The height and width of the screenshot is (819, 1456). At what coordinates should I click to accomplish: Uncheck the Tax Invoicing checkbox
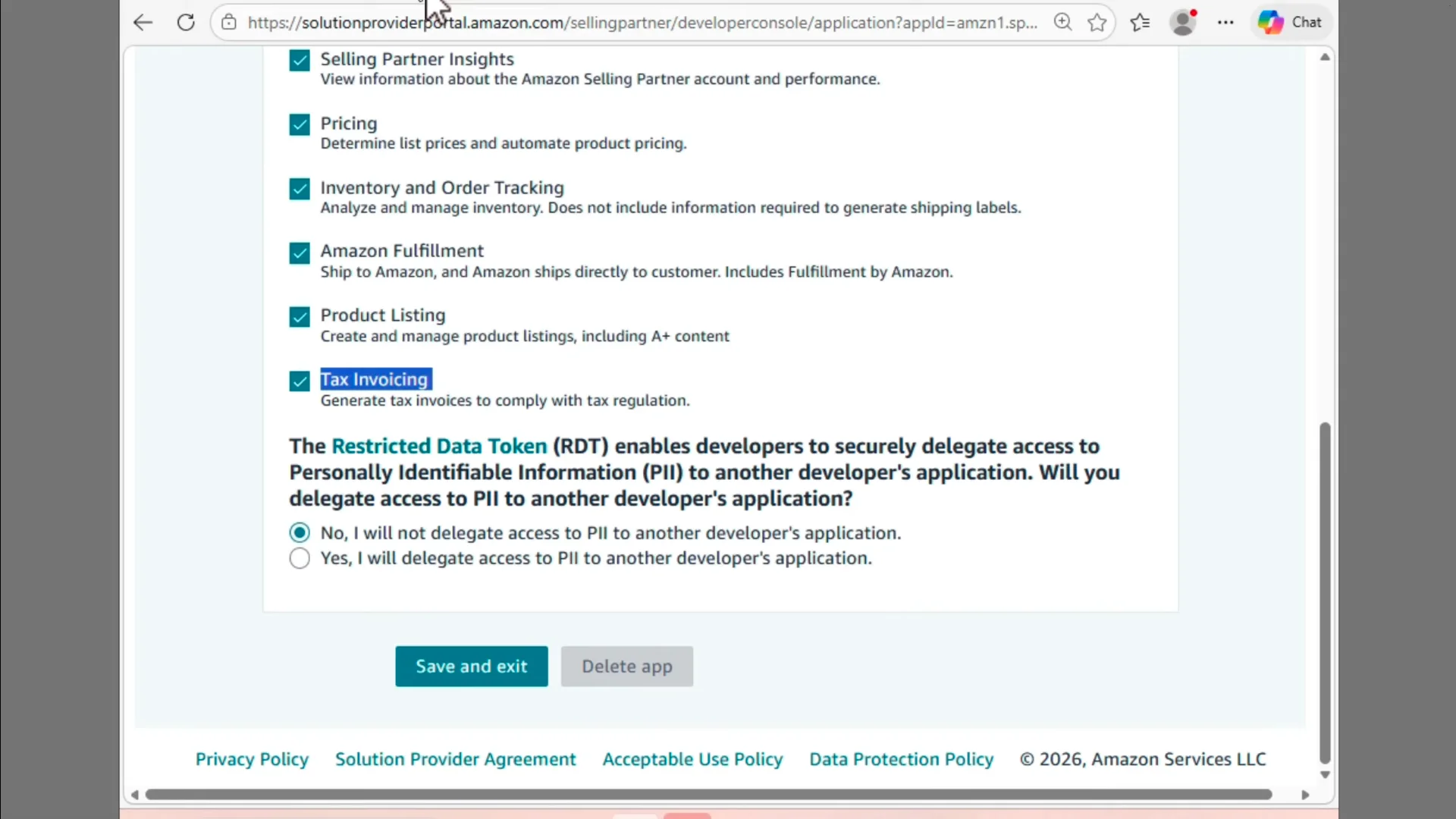pyautogui.click(x=300, y=381)
